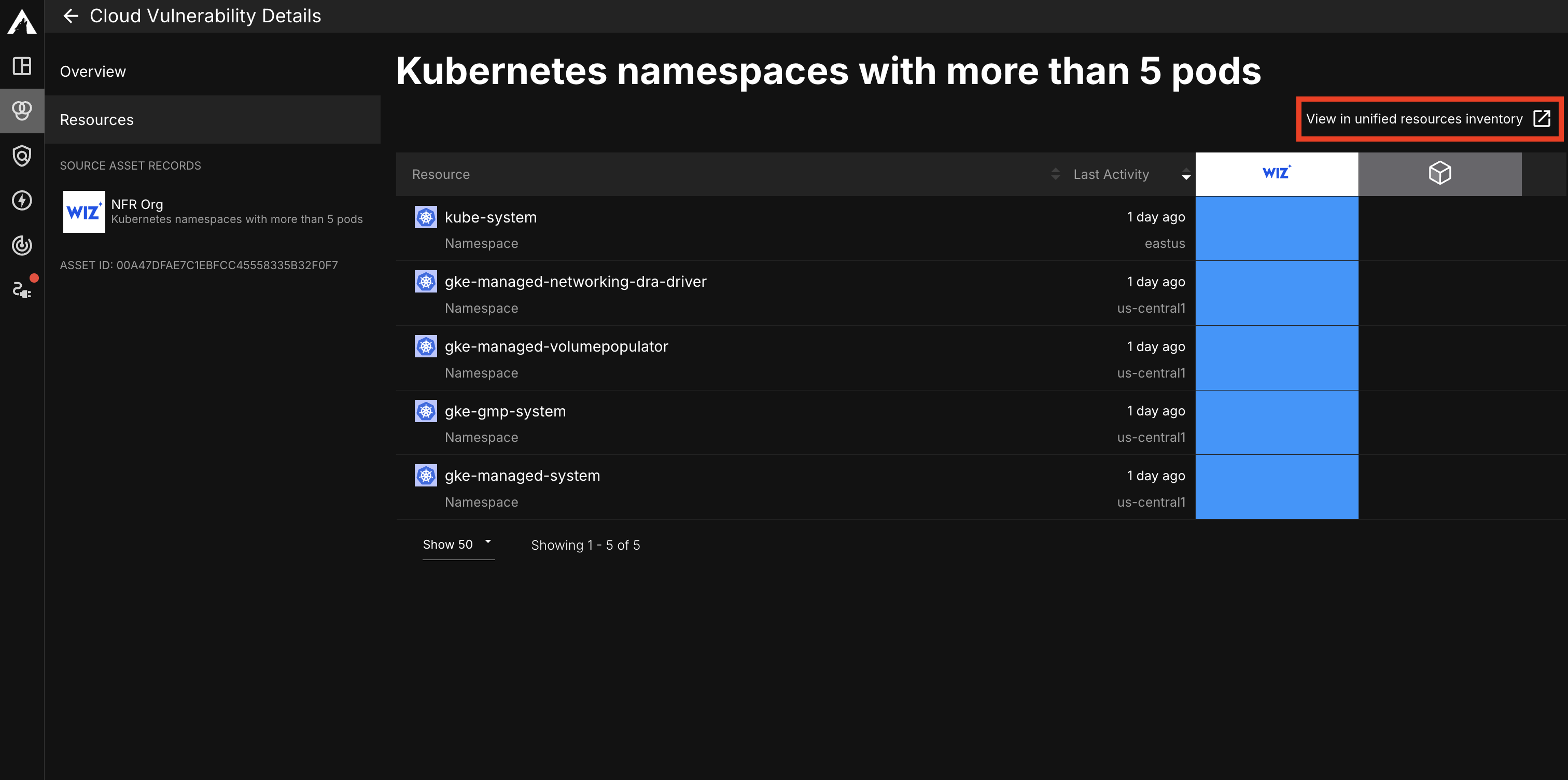Open the dashboard layout sidebar icon

coord(22,66)
